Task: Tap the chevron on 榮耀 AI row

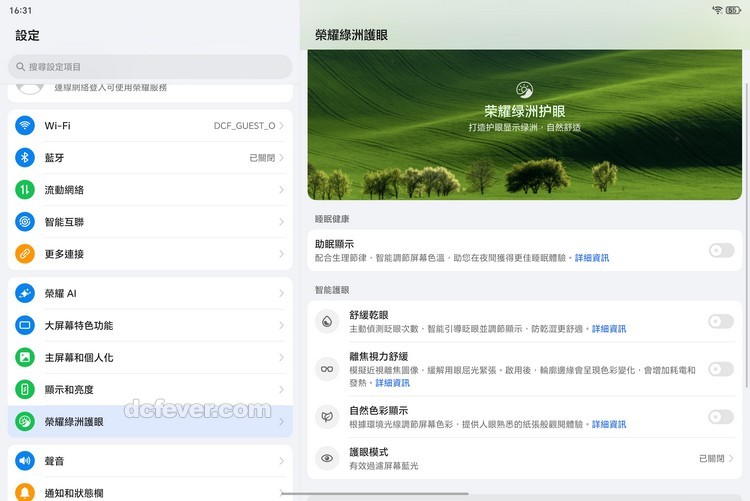Action: (282, 293)
